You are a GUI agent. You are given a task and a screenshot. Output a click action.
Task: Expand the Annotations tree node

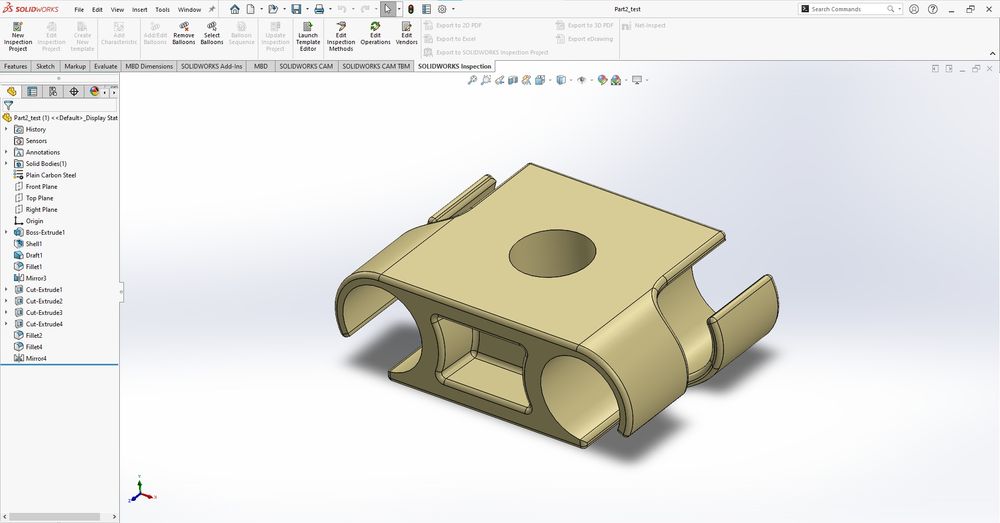coord(6,152)
